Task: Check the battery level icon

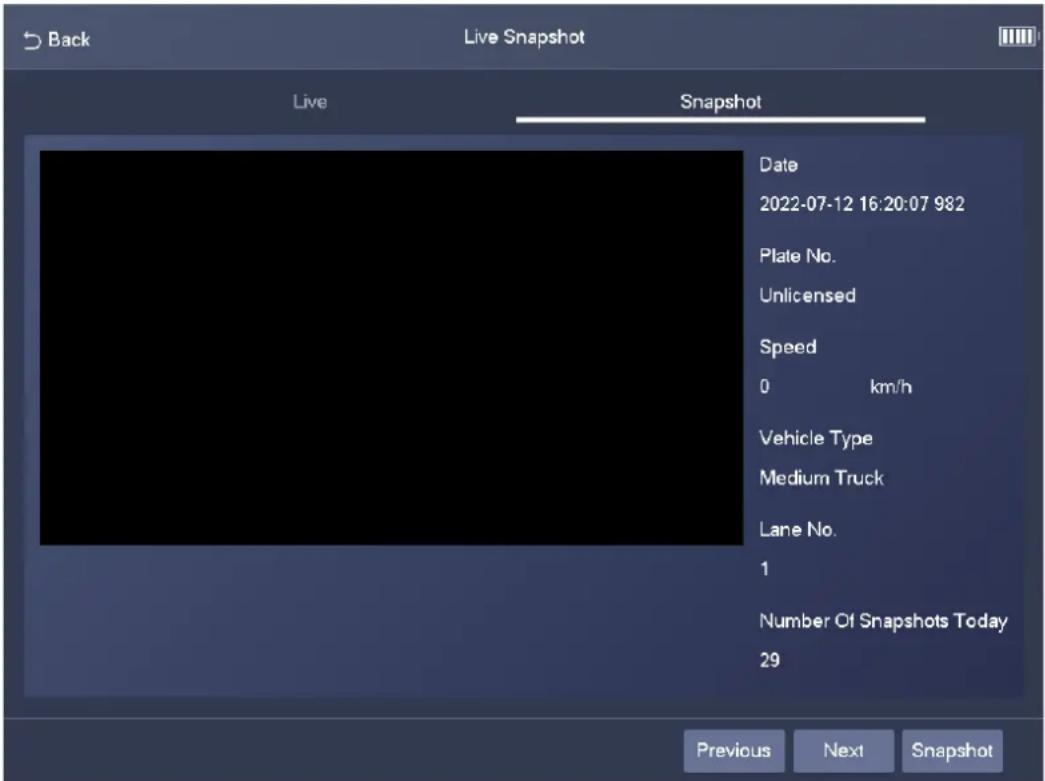Action: point(1018,37)
